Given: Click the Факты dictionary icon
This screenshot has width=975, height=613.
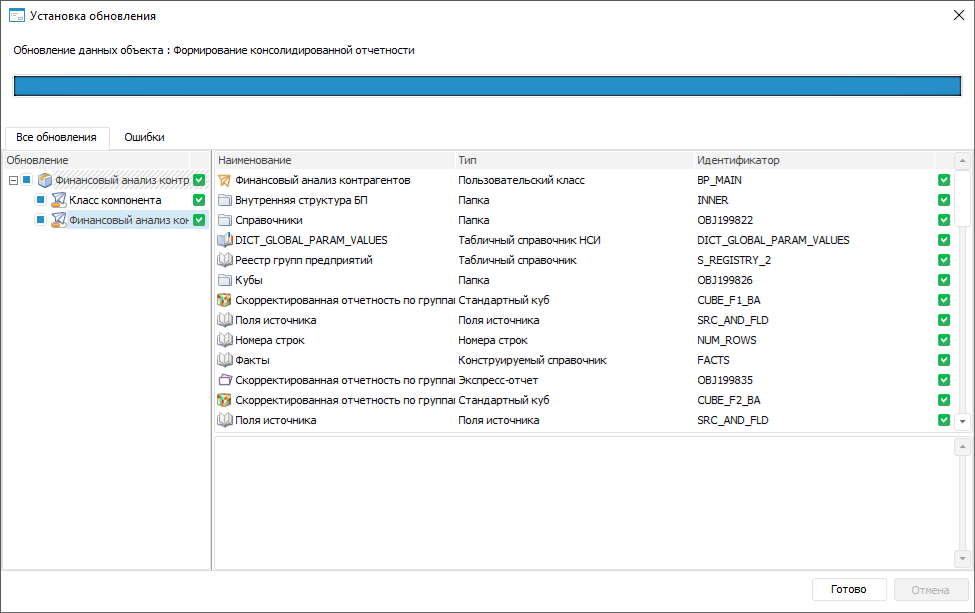Looking at the screenshot, I should pos(224,360).
